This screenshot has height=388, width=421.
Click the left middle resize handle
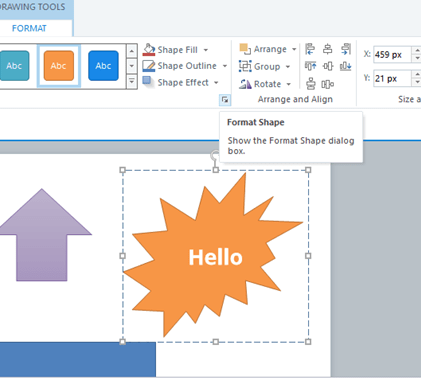[x=122, y=256]
